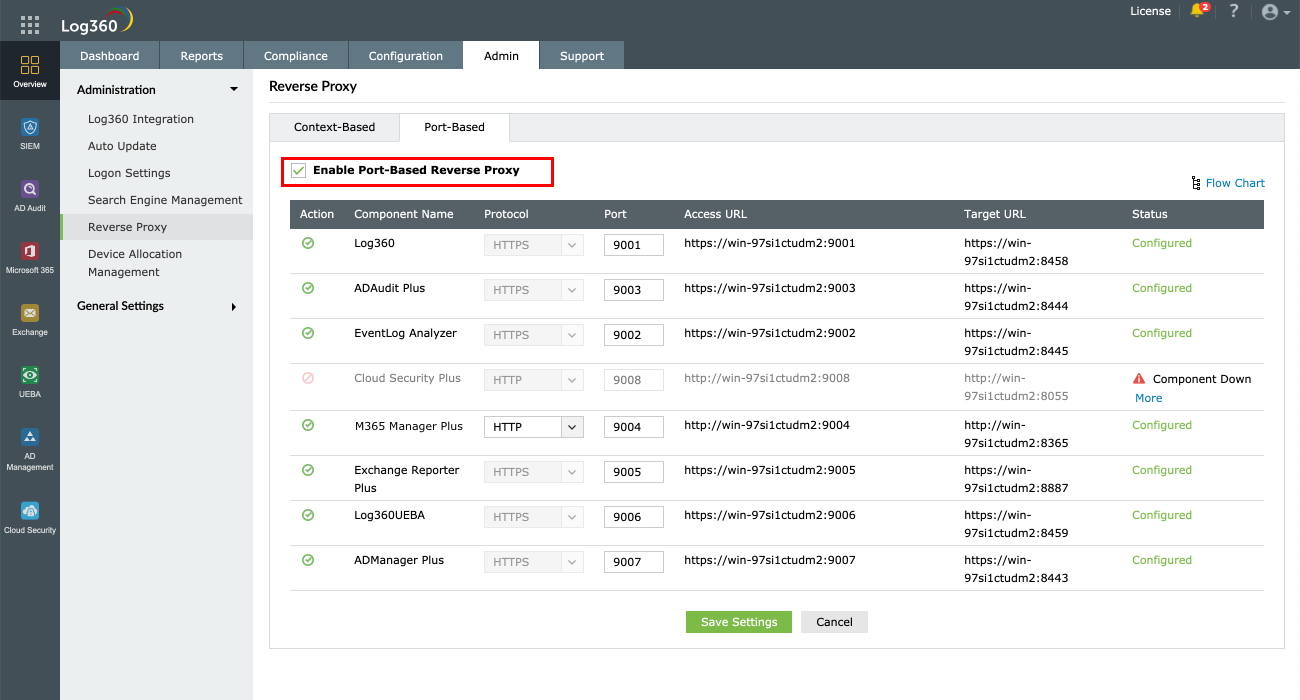
Task: Switch to the Configuration tab
Action: (x=405, y=56)
